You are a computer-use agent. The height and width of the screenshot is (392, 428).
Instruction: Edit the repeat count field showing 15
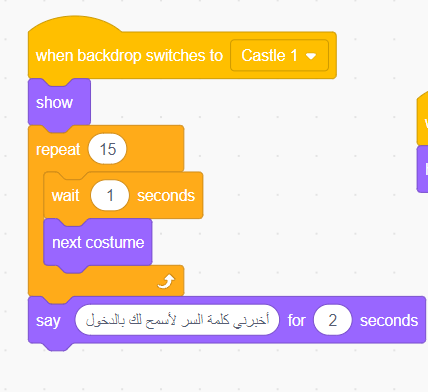[x=107, y=149]
